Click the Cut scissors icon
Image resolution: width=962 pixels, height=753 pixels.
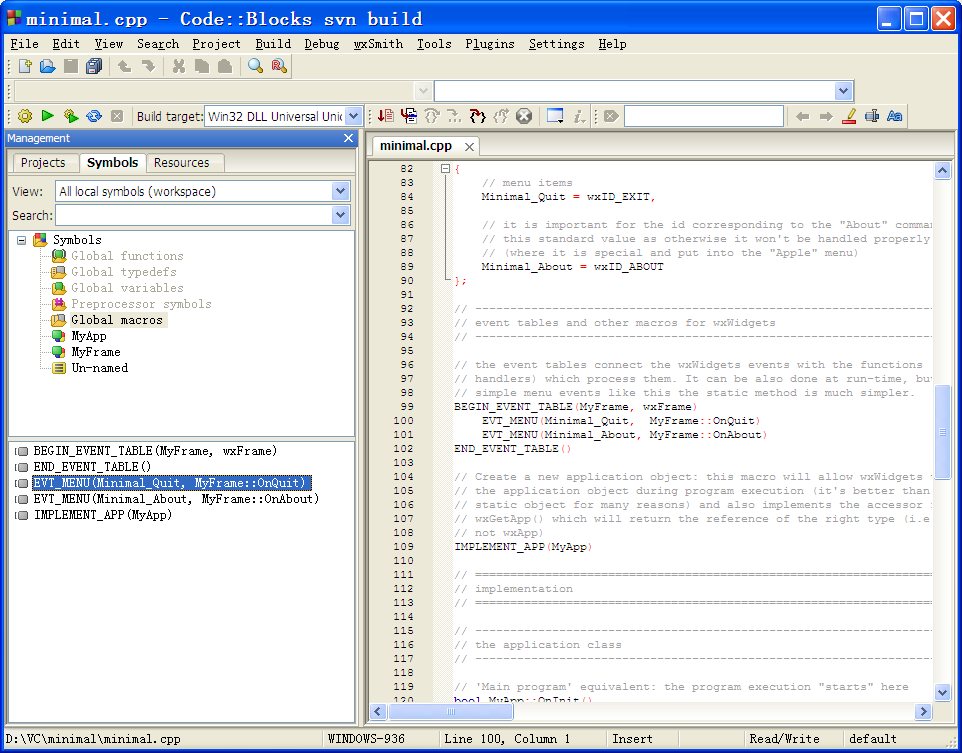click(179, 66)
